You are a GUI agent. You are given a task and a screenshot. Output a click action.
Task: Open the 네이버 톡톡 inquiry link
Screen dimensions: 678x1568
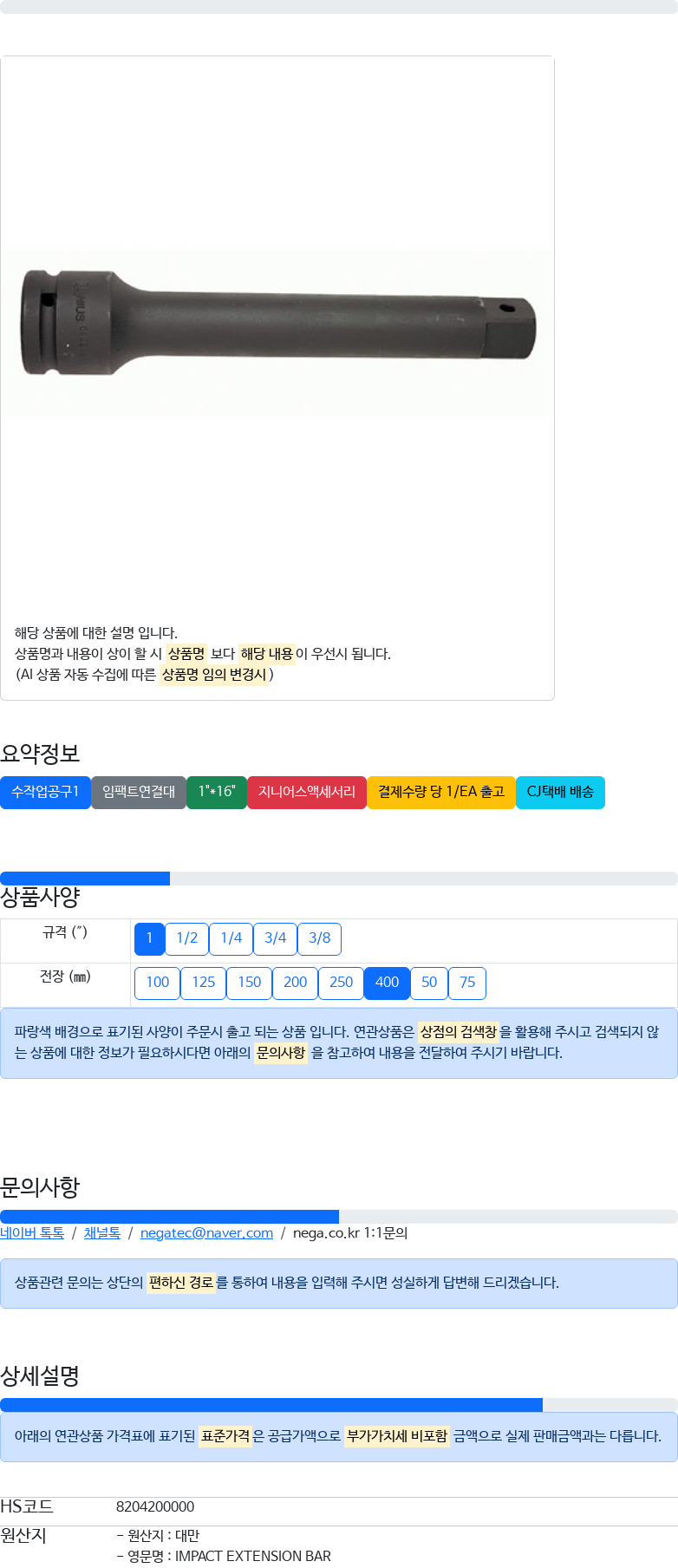point(32,1233)
